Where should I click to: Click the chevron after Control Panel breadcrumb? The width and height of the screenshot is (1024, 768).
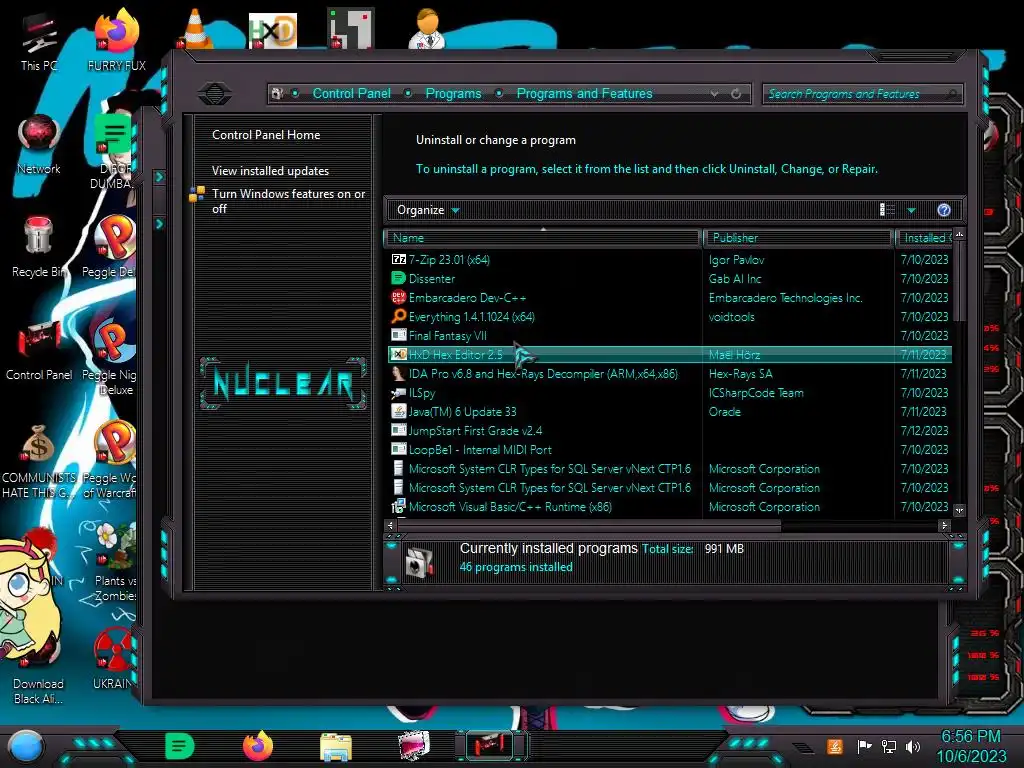click(x=408, y=93)
